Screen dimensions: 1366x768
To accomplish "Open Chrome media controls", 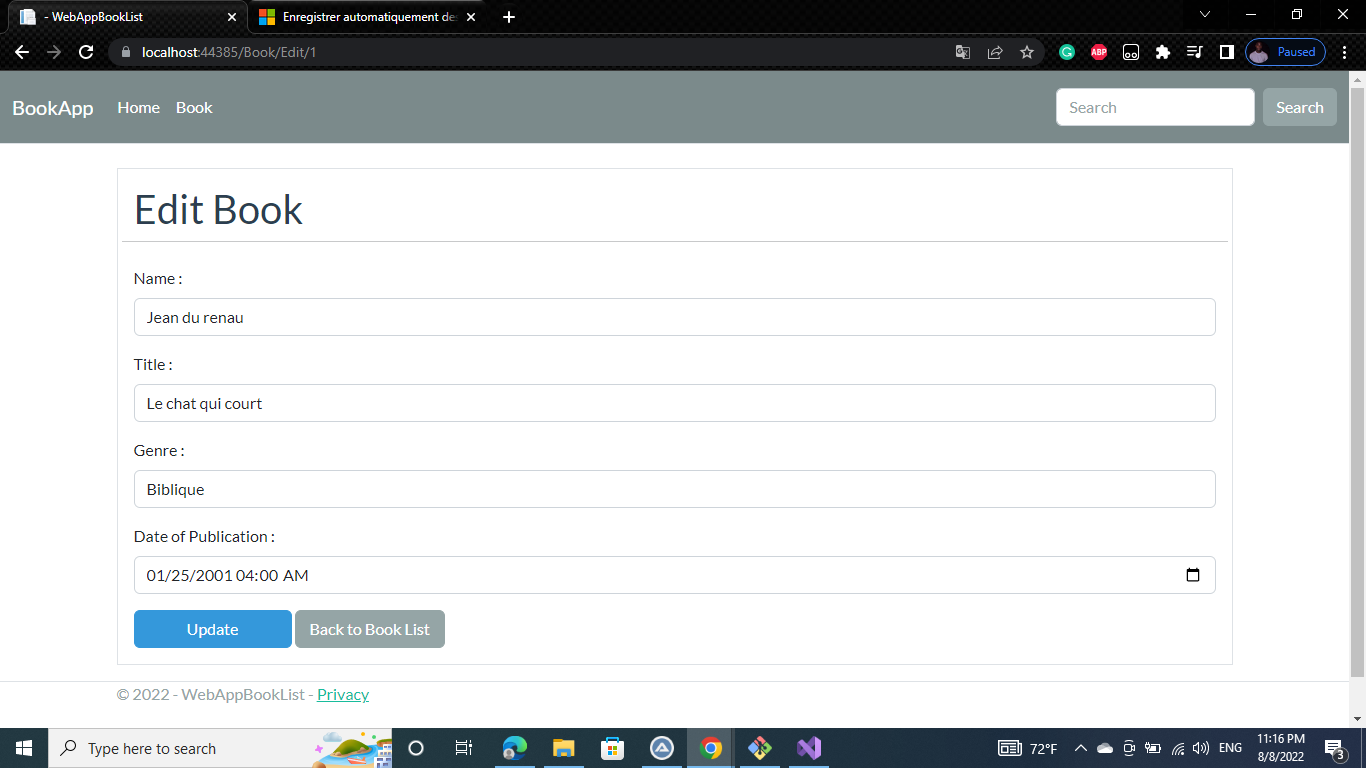I will point(1195,52).
